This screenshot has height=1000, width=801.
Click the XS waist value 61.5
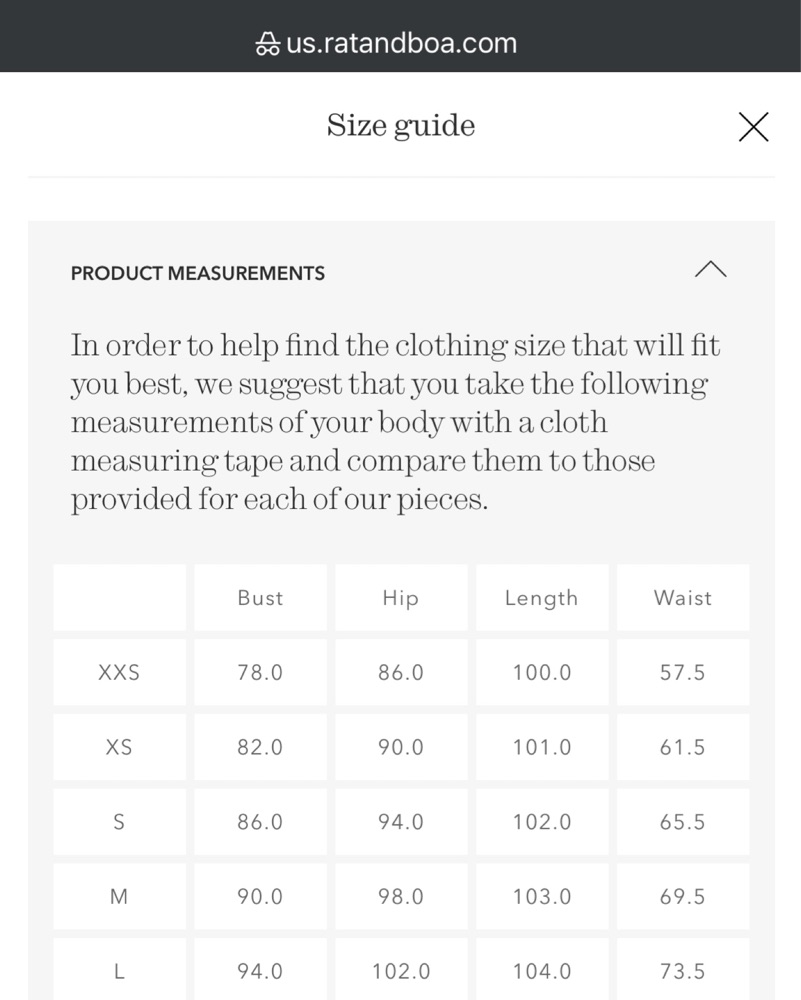click(683, 747)
